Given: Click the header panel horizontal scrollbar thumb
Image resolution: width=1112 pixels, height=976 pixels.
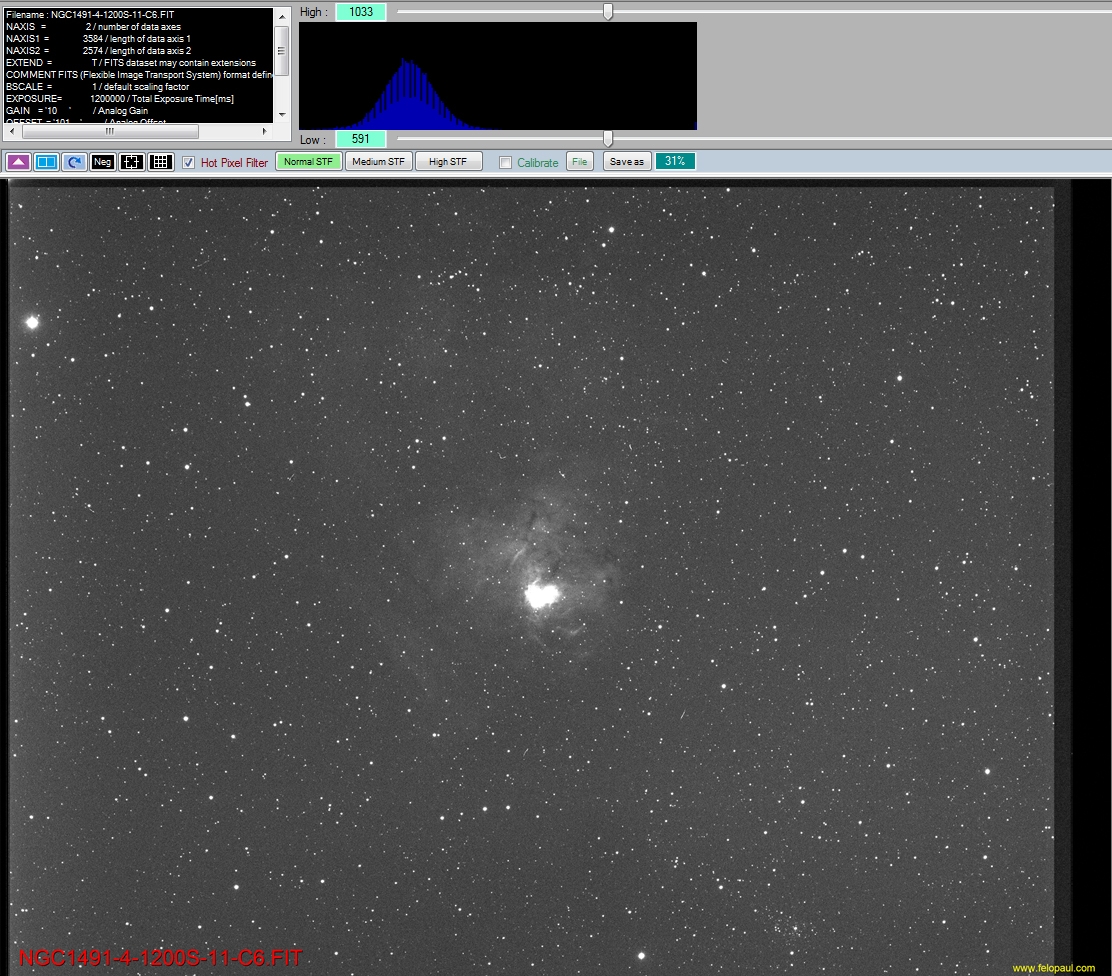Looking at the screenshot, I should (111, 131).
